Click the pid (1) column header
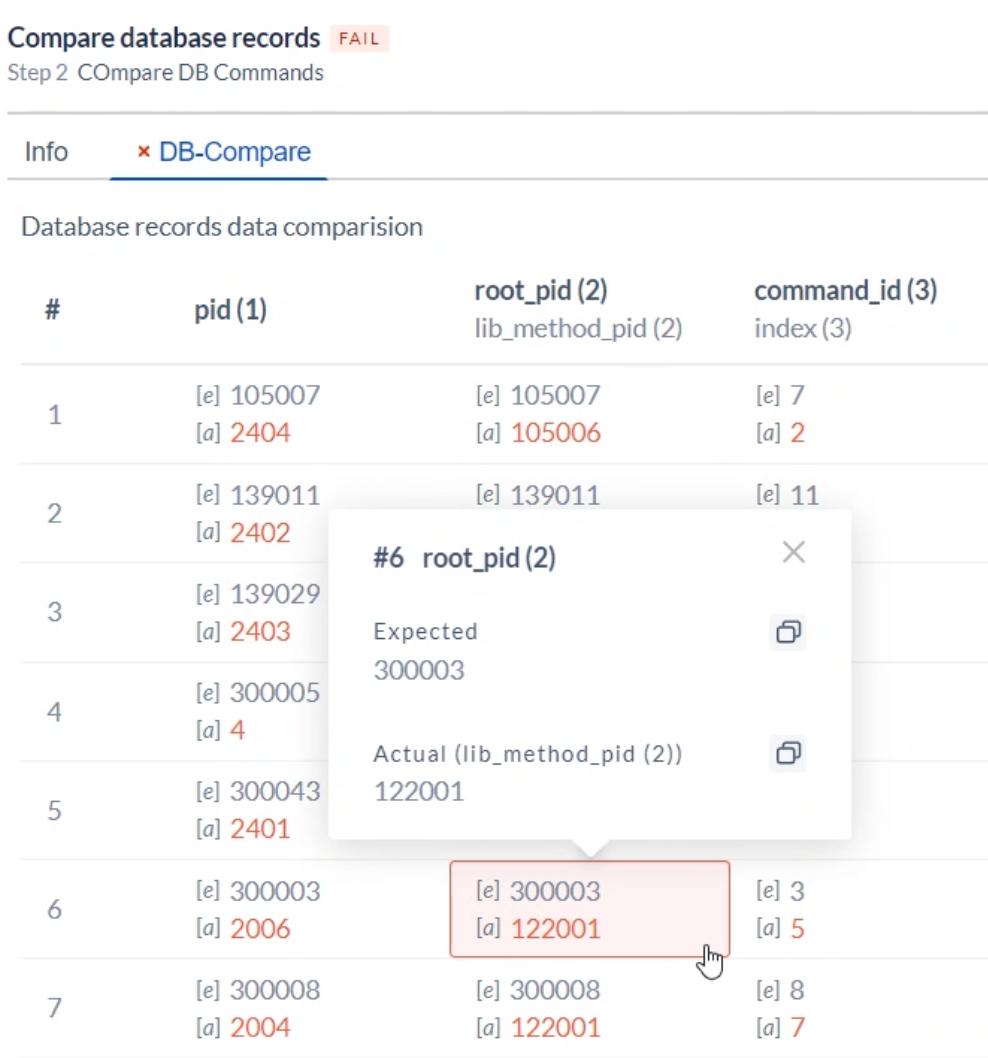 tap(231, 309)
